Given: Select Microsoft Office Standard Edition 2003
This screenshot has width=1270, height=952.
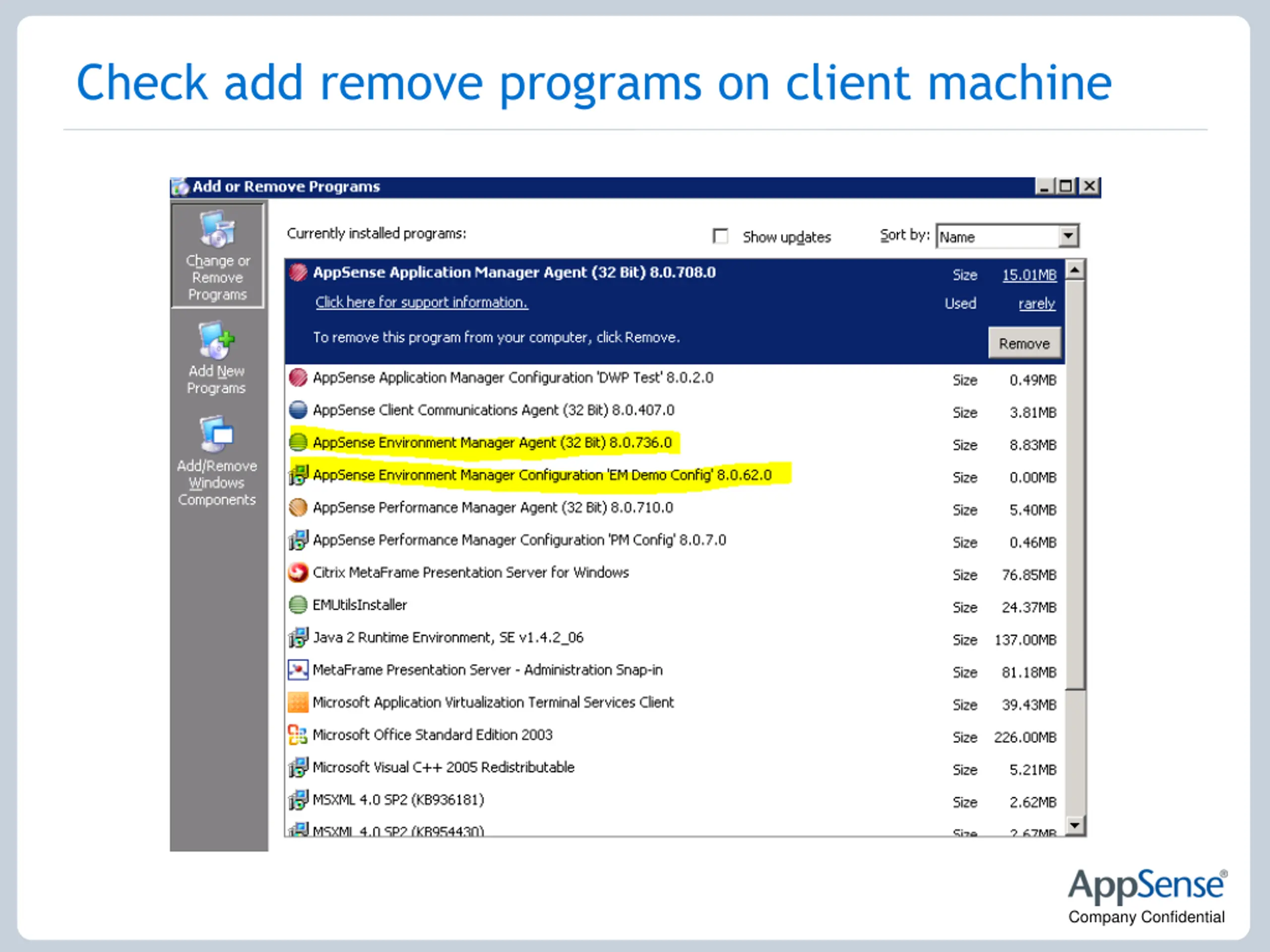Looking at the screenshot, I should pyautogui.click(x=675, y=736).
